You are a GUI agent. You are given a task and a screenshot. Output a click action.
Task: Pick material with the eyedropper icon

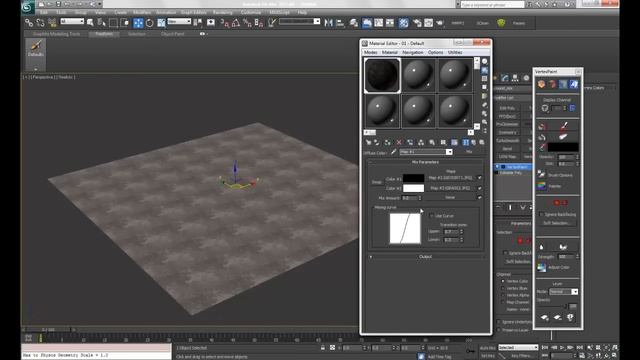click(393, 152)
